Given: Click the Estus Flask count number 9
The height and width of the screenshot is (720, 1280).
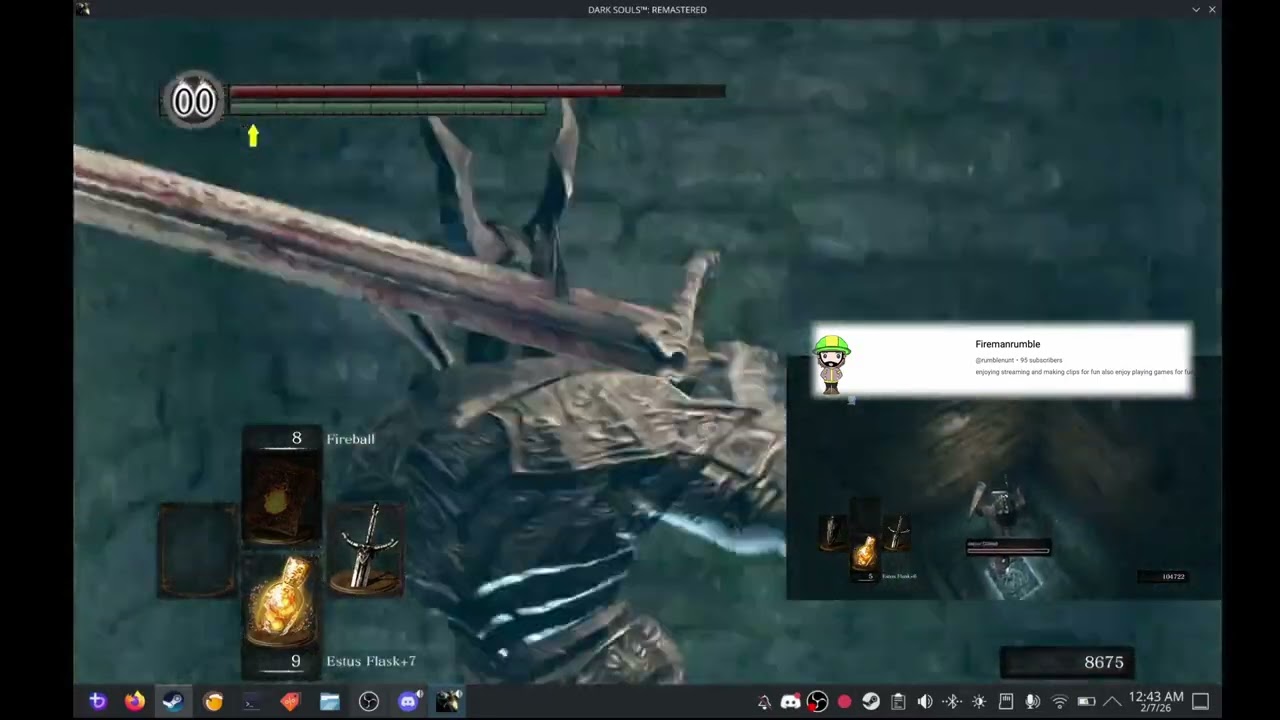Looking at the screenshot, I should [x=295, y=661].
